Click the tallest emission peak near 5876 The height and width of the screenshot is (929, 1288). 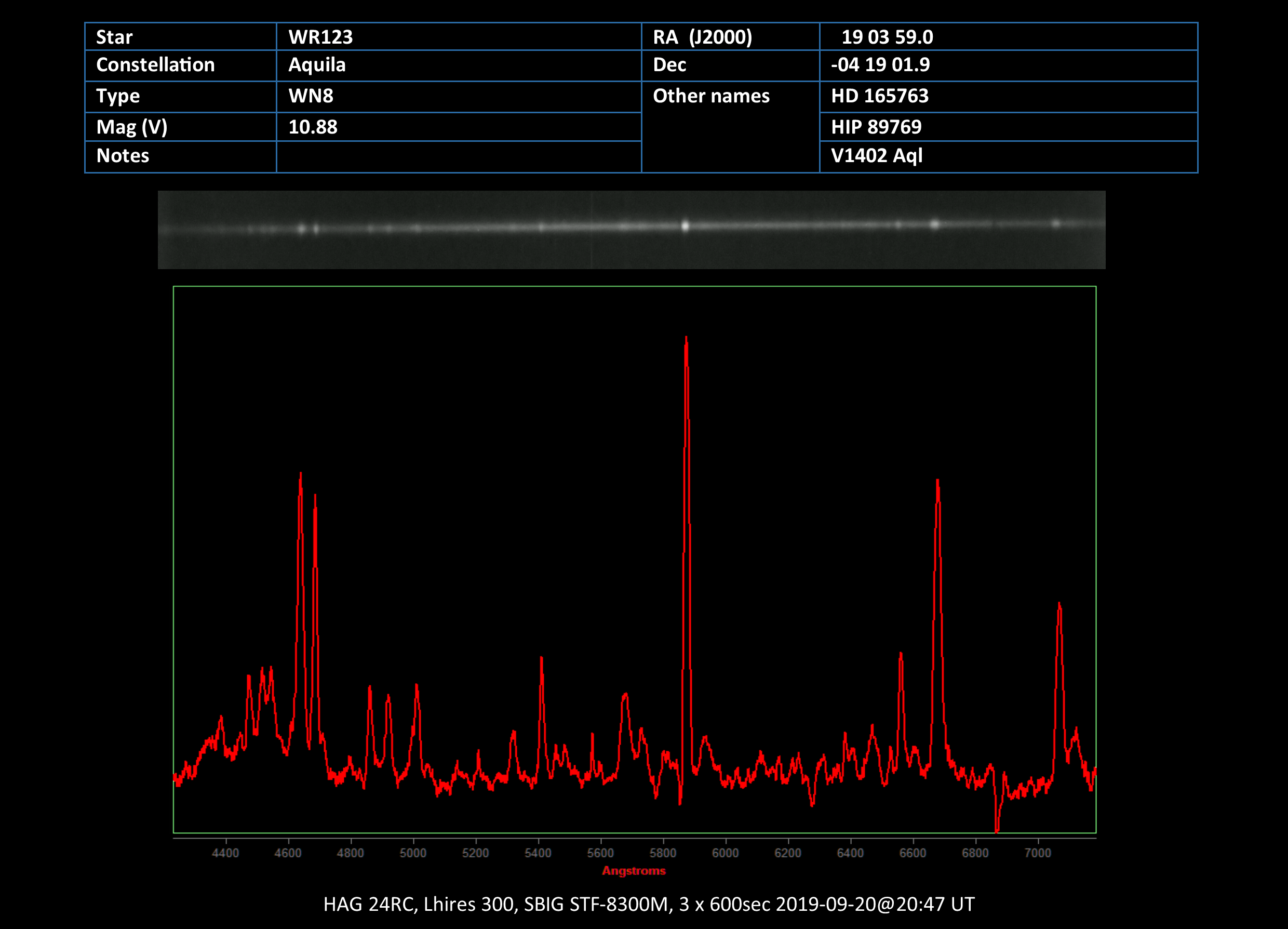tap(686, 341)
